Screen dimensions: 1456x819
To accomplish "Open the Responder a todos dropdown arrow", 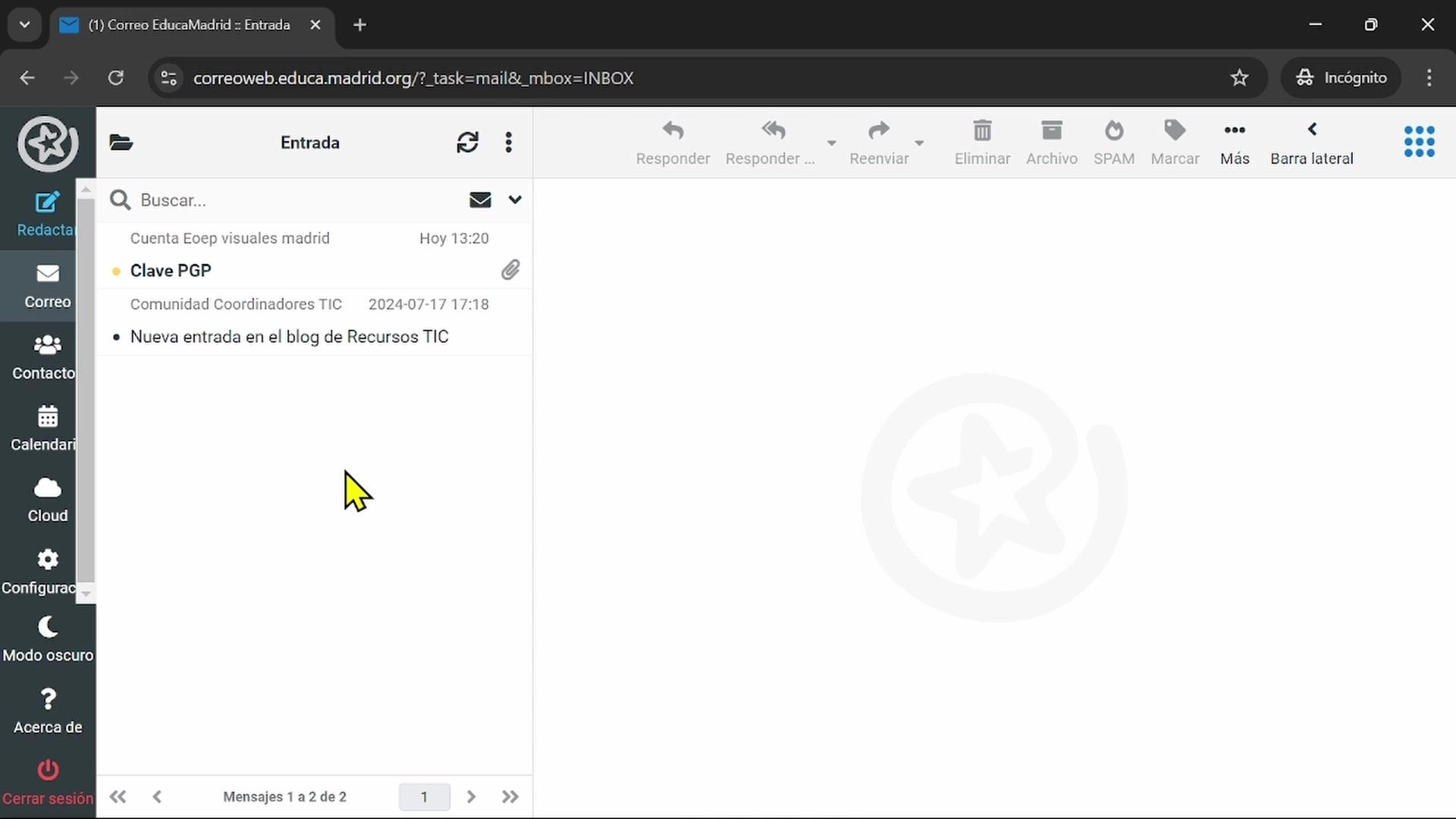I will pos(831,143).
